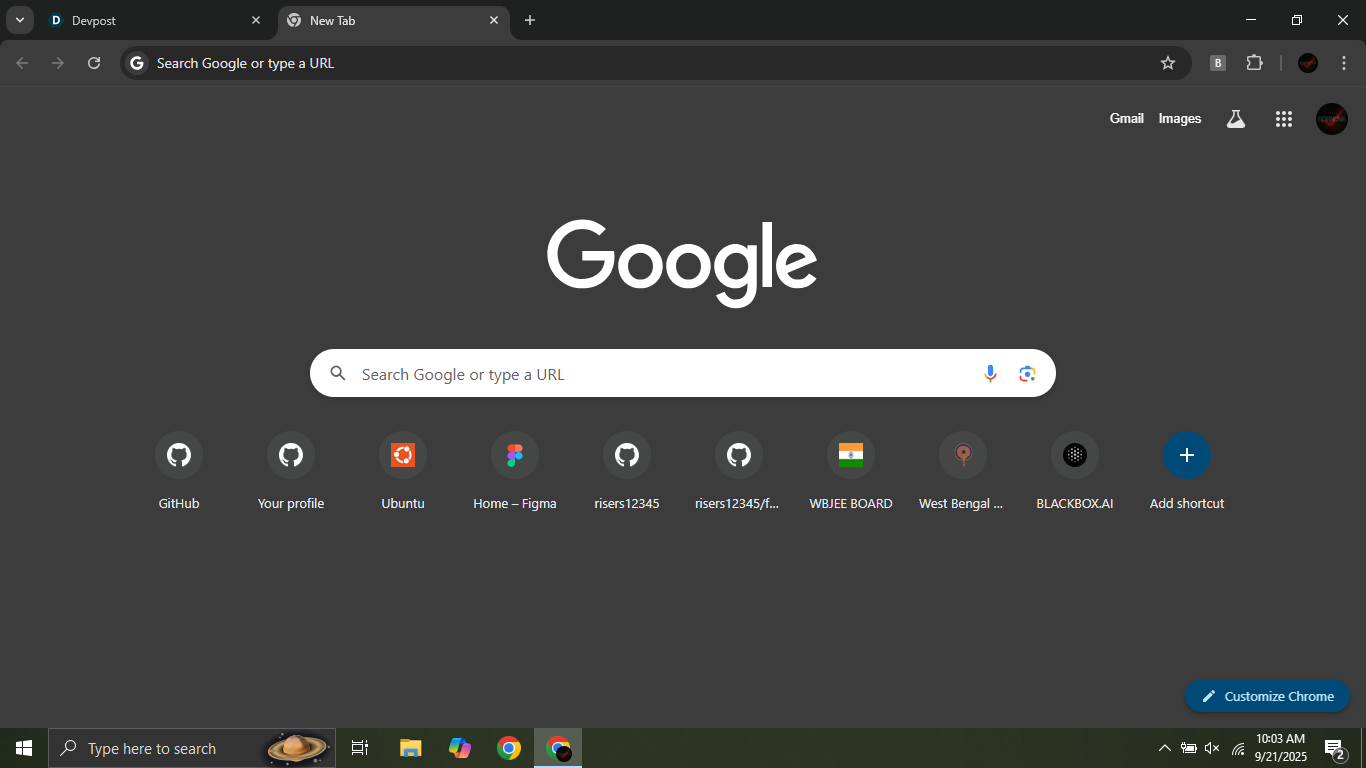This screenshot has height=768, width=1366.
Task: Switch to the Devpost tab
Action: (157, 20)
